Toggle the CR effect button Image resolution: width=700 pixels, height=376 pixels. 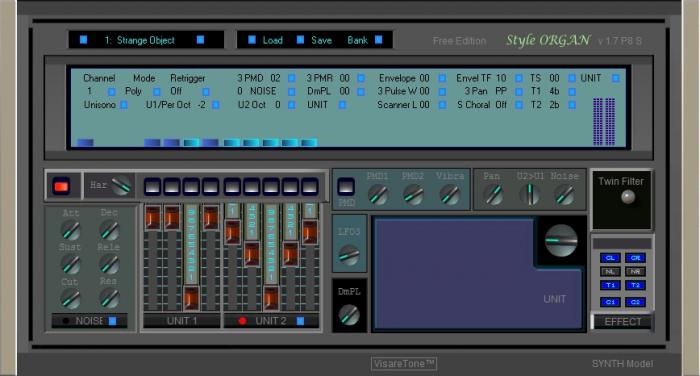pos(635,258)
